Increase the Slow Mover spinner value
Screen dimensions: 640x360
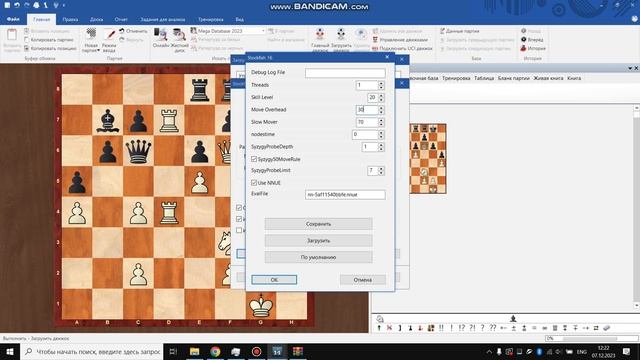pyautogui.click(x=381, y=120)
